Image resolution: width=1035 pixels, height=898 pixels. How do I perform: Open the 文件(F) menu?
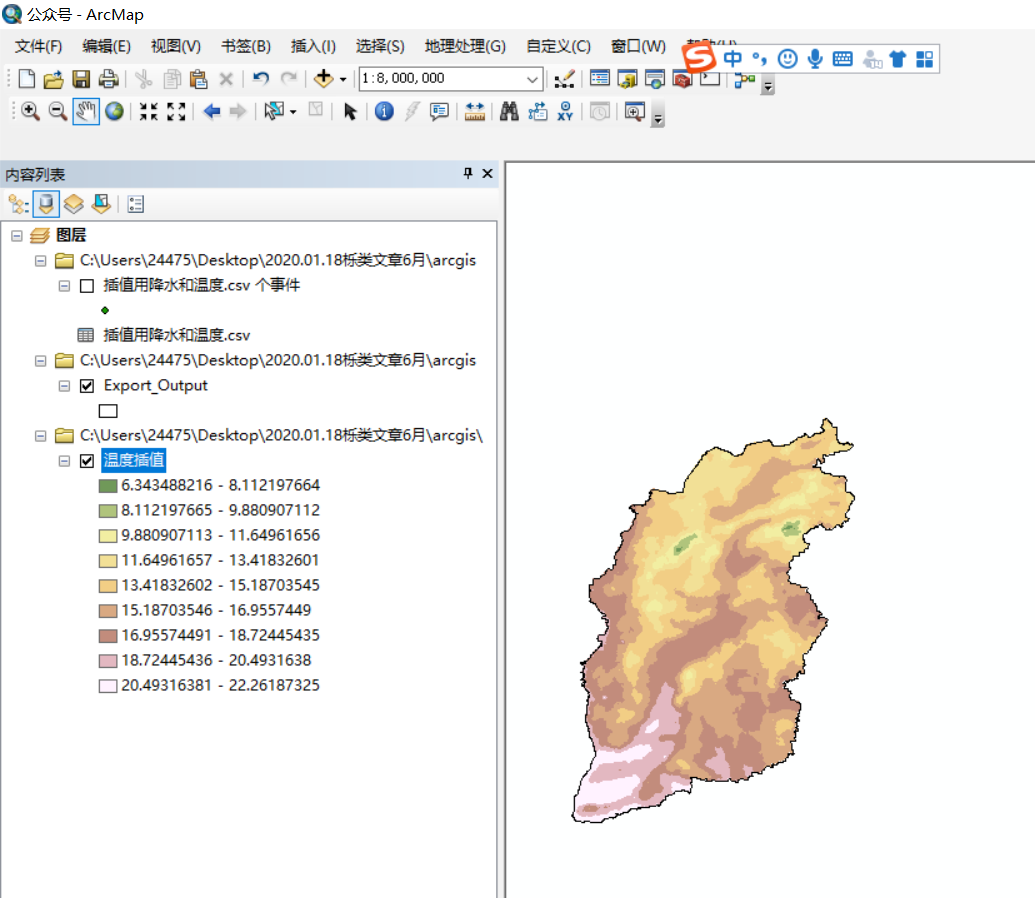coord(38,46)
